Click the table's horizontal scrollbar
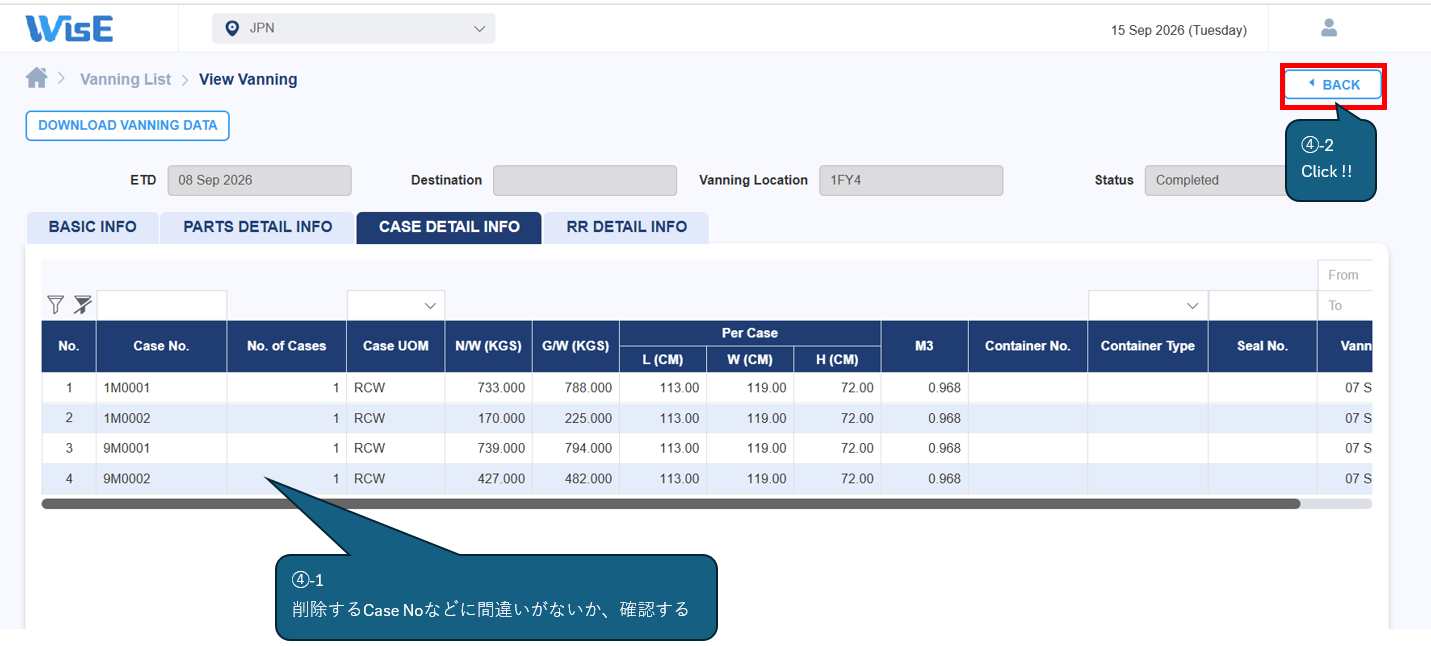Screen dimensions: 1431x646 click(x=671, y=504)
